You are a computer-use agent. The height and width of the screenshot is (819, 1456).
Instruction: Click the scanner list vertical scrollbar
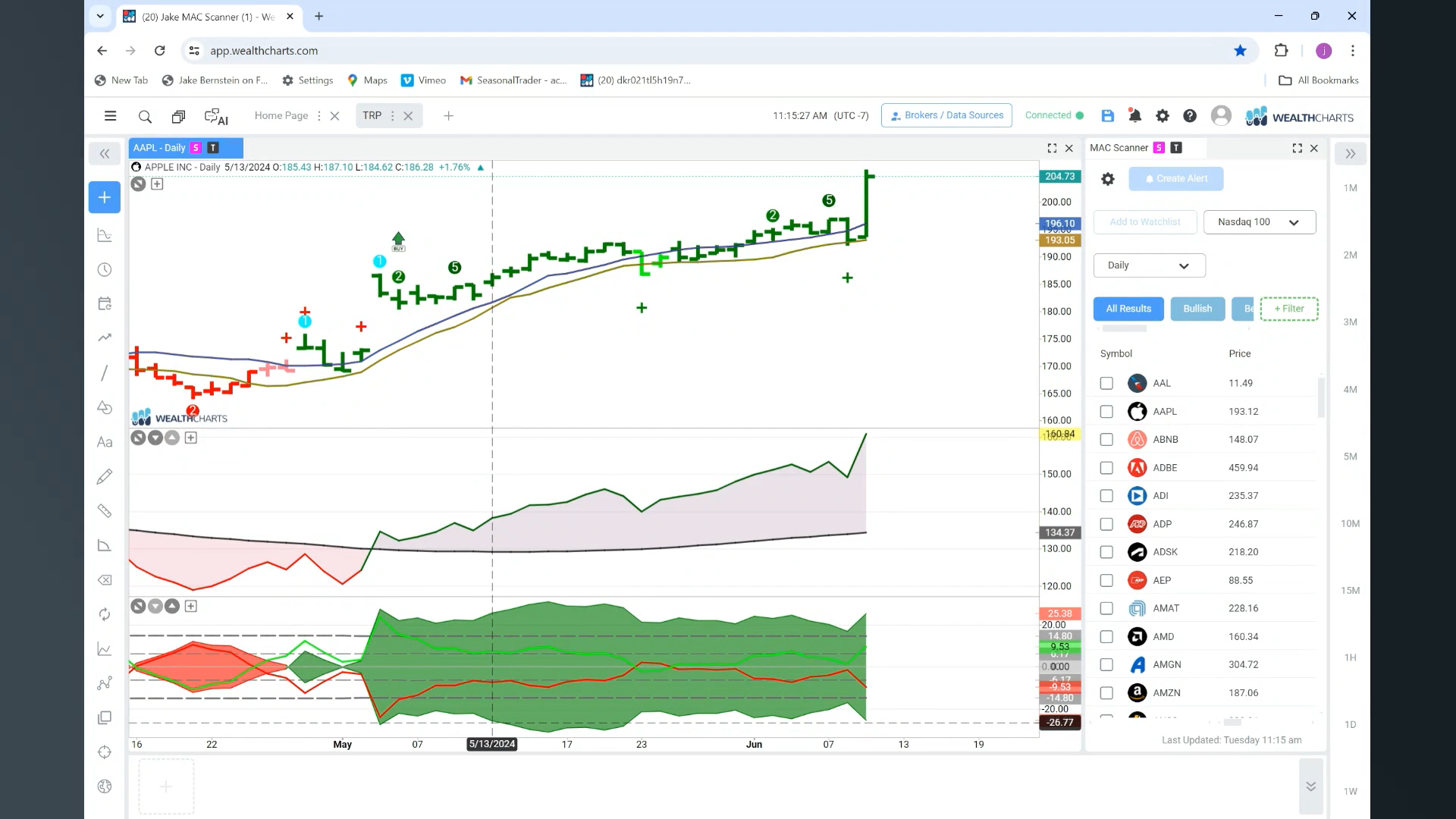[x=1321, y=398]
